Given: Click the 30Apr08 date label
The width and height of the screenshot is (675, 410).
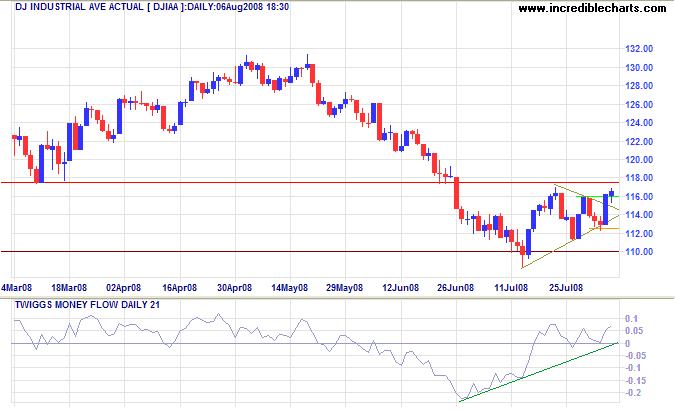Looking at the screenshot, I should coord(234,288).
